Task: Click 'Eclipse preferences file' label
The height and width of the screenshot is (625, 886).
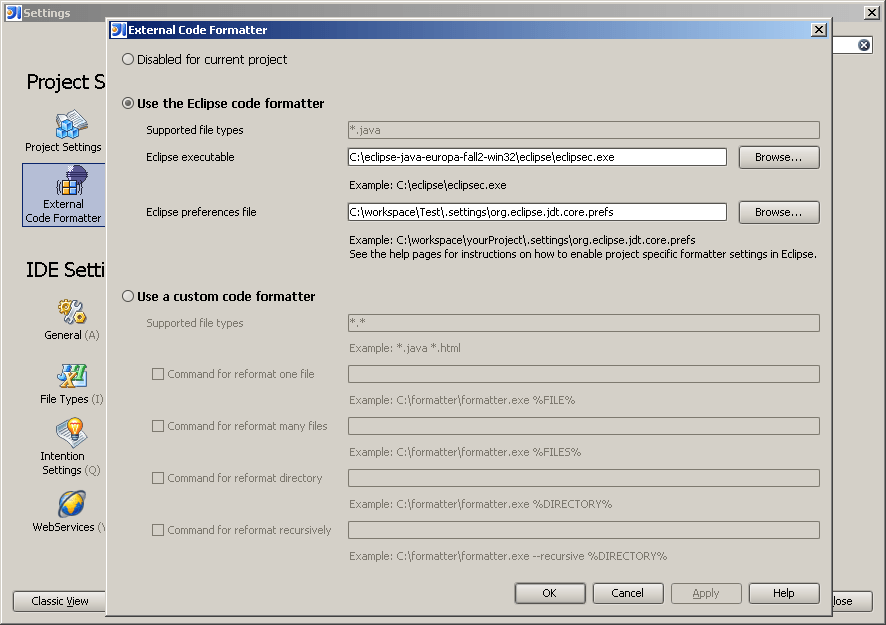Action: click(x=201, y=212)
